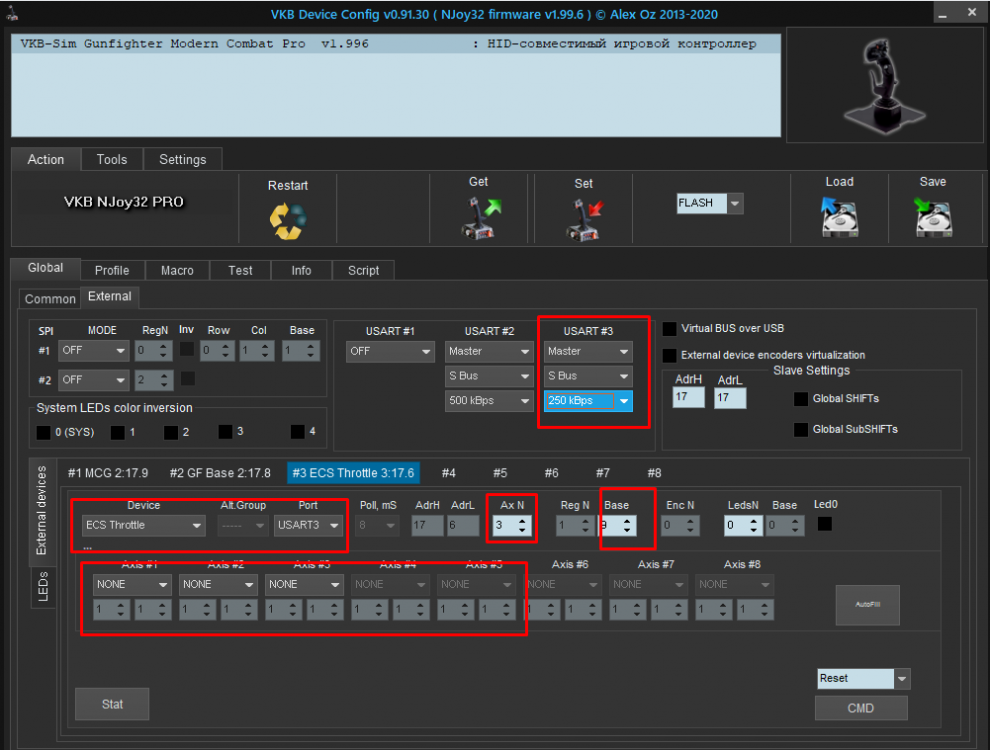Click the Load disk icon
This screenshot has height=750, width=990.
tap(839, 217)
